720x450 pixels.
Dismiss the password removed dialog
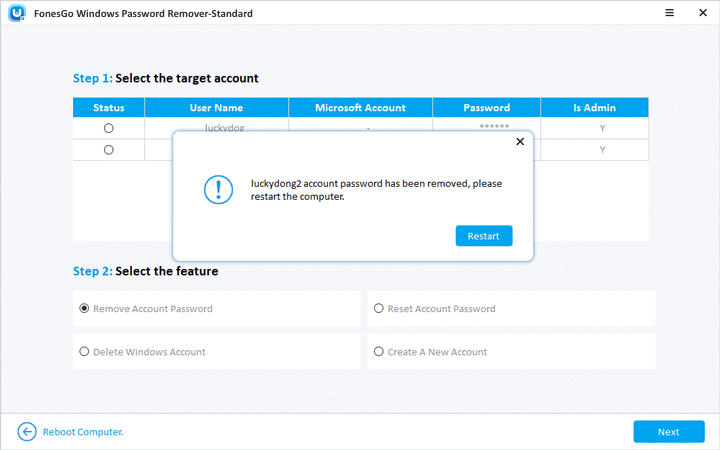point(520,141)
